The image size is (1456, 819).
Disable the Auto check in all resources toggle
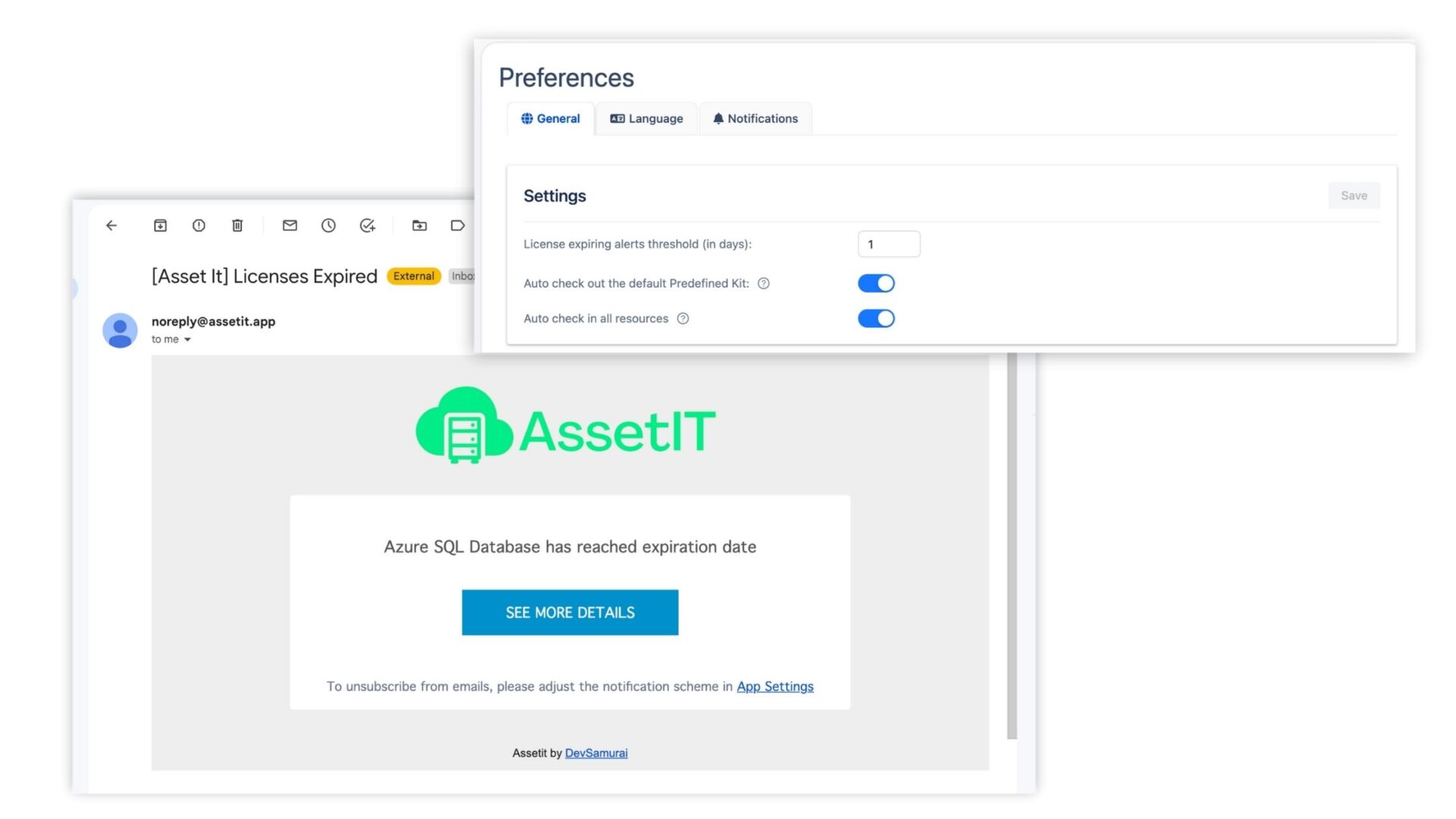click(876, 318)
